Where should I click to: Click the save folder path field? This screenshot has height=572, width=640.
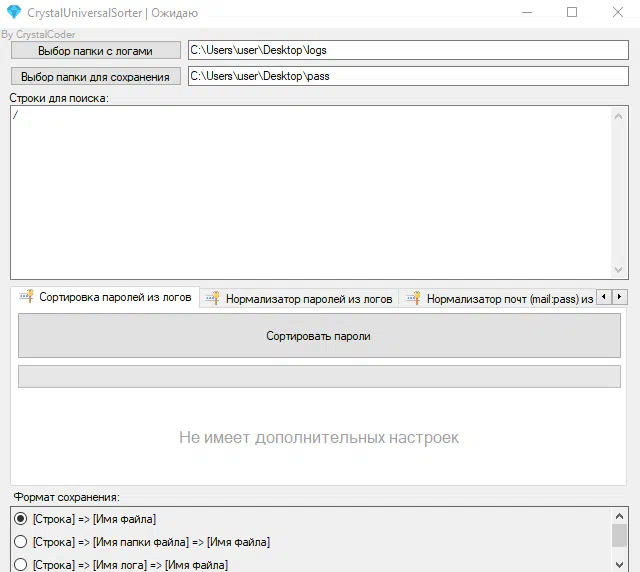click(x=408, y=76)
